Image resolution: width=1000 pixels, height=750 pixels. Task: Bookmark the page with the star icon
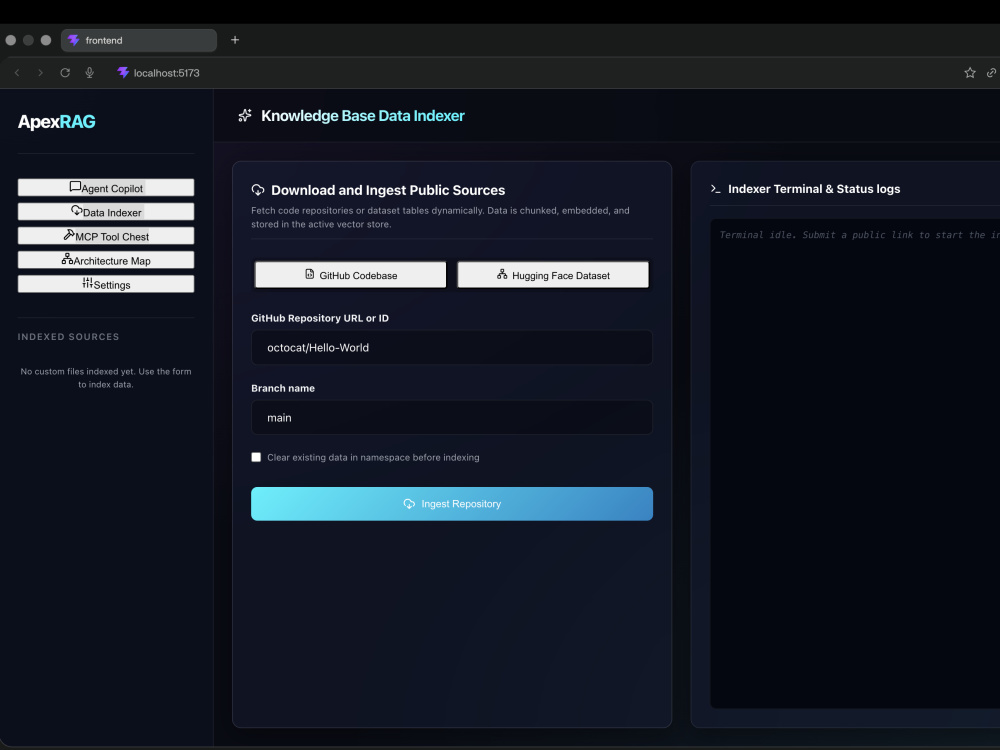tap(970, 73)
